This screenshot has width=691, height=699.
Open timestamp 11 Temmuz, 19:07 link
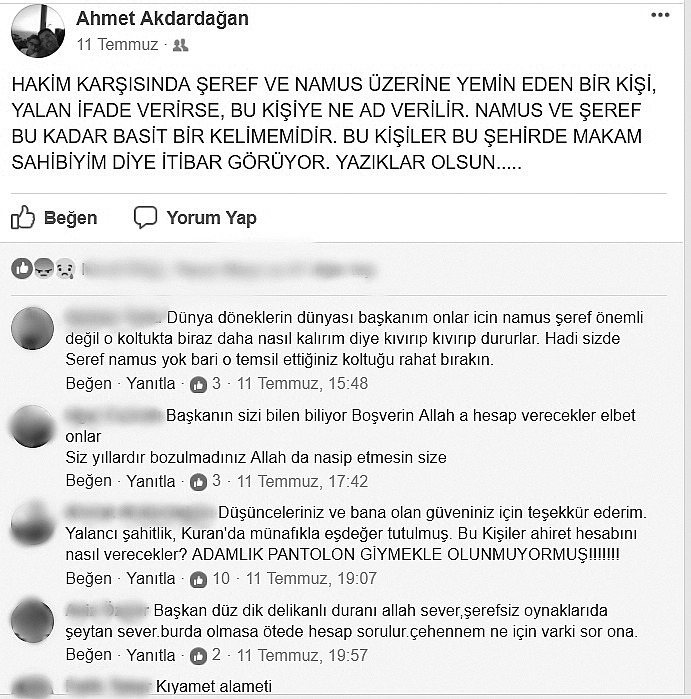click(x=311, y=579)
